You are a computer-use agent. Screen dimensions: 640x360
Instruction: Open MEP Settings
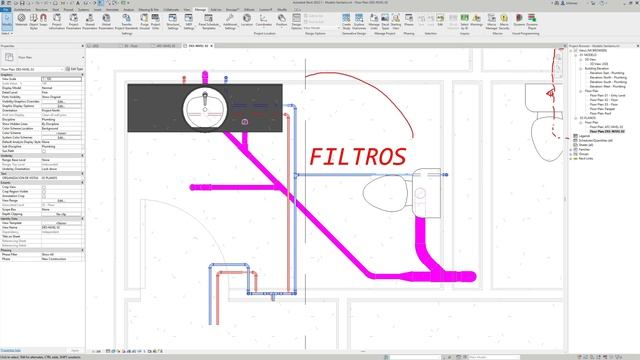click(x=189, y=21)
